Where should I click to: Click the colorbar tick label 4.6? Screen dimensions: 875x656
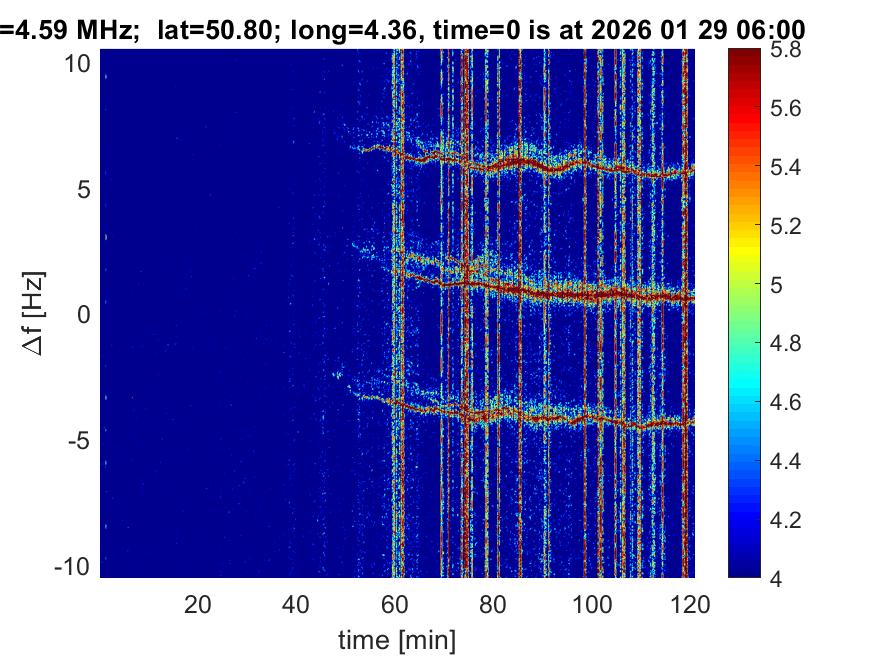click(x=797, y=403)
